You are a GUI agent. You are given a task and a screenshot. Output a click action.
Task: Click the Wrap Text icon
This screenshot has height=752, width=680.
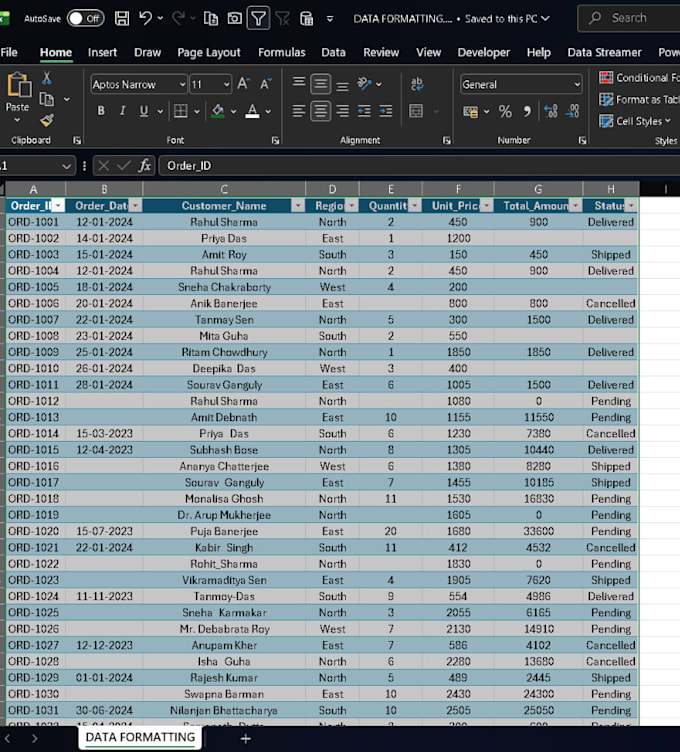click(x=417, y=84)
